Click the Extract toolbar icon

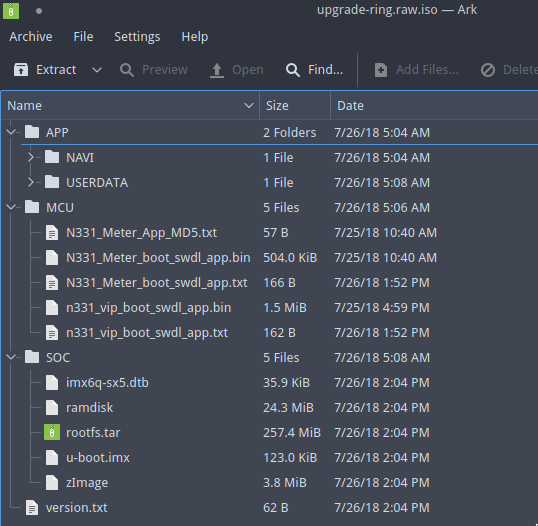21,70
